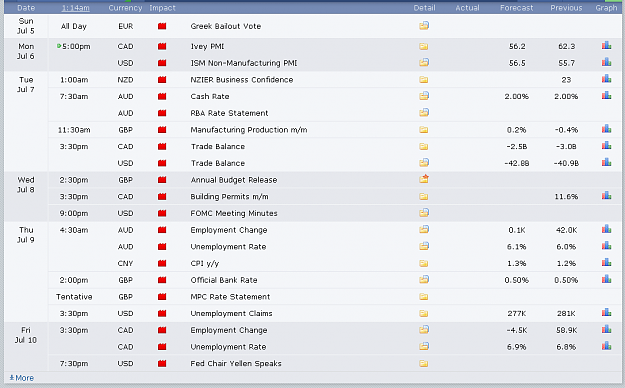Open detail folder for AUD Cash Rate
The width and height of the screenshot is (625, 388).
(424, 96)
